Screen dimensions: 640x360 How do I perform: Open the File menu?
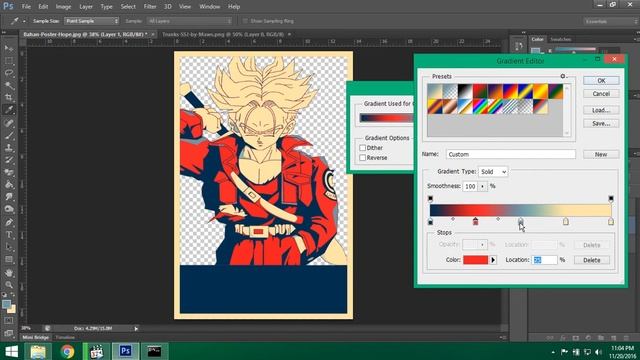[x=26, y=7]
